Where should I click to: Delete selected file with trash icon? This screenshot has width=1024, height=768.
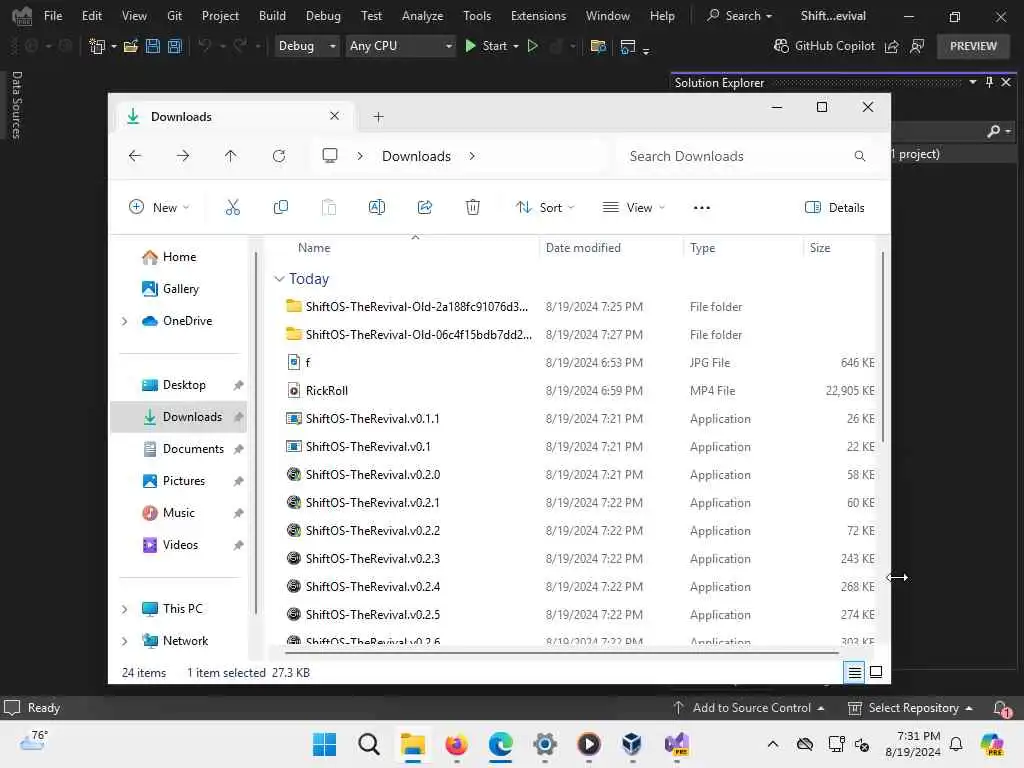pyautogui.click(x=473, y=208)
